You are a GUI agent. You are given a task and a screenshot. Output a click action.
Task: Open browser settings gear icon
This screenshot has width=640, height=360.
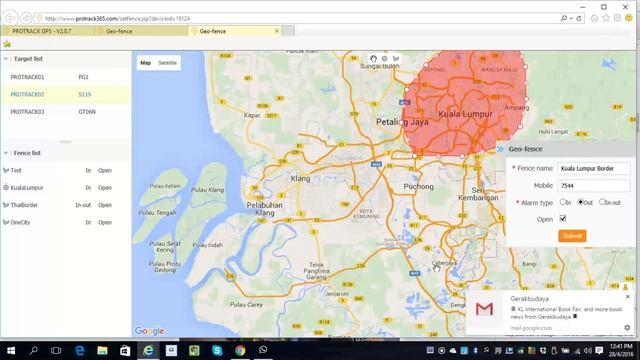point(618,18)
